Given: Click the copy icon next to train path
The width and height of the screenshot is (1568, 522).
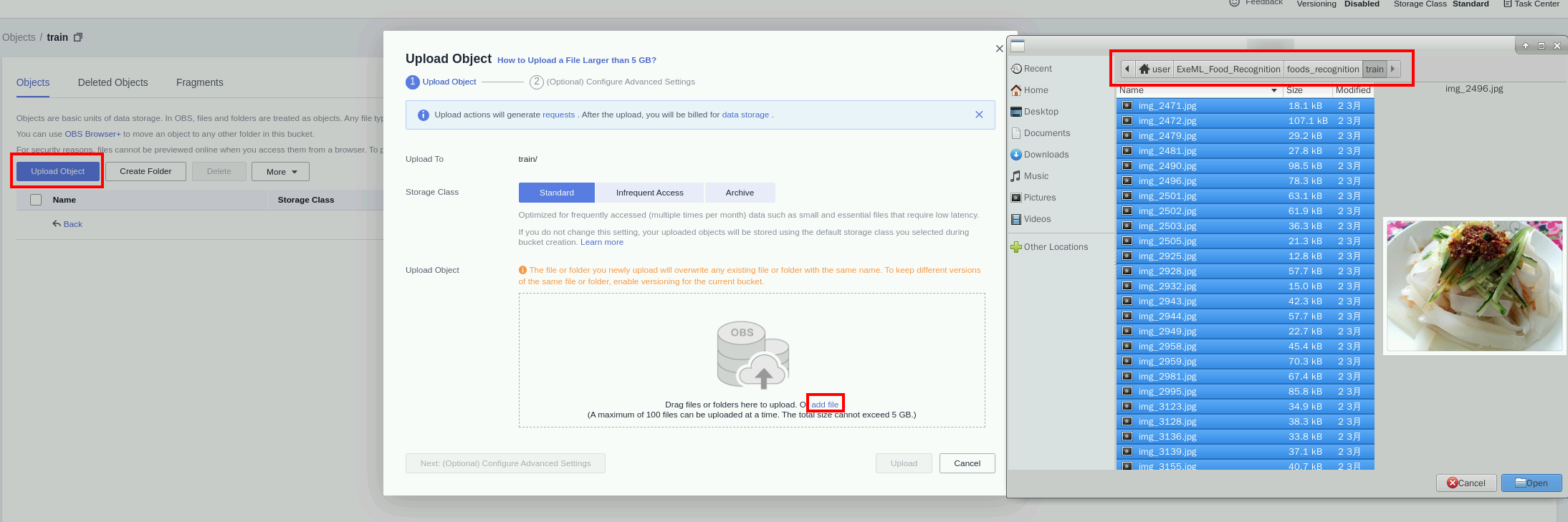Looking at the screenshot, I should pyautogui.click(x=78, y=37).
